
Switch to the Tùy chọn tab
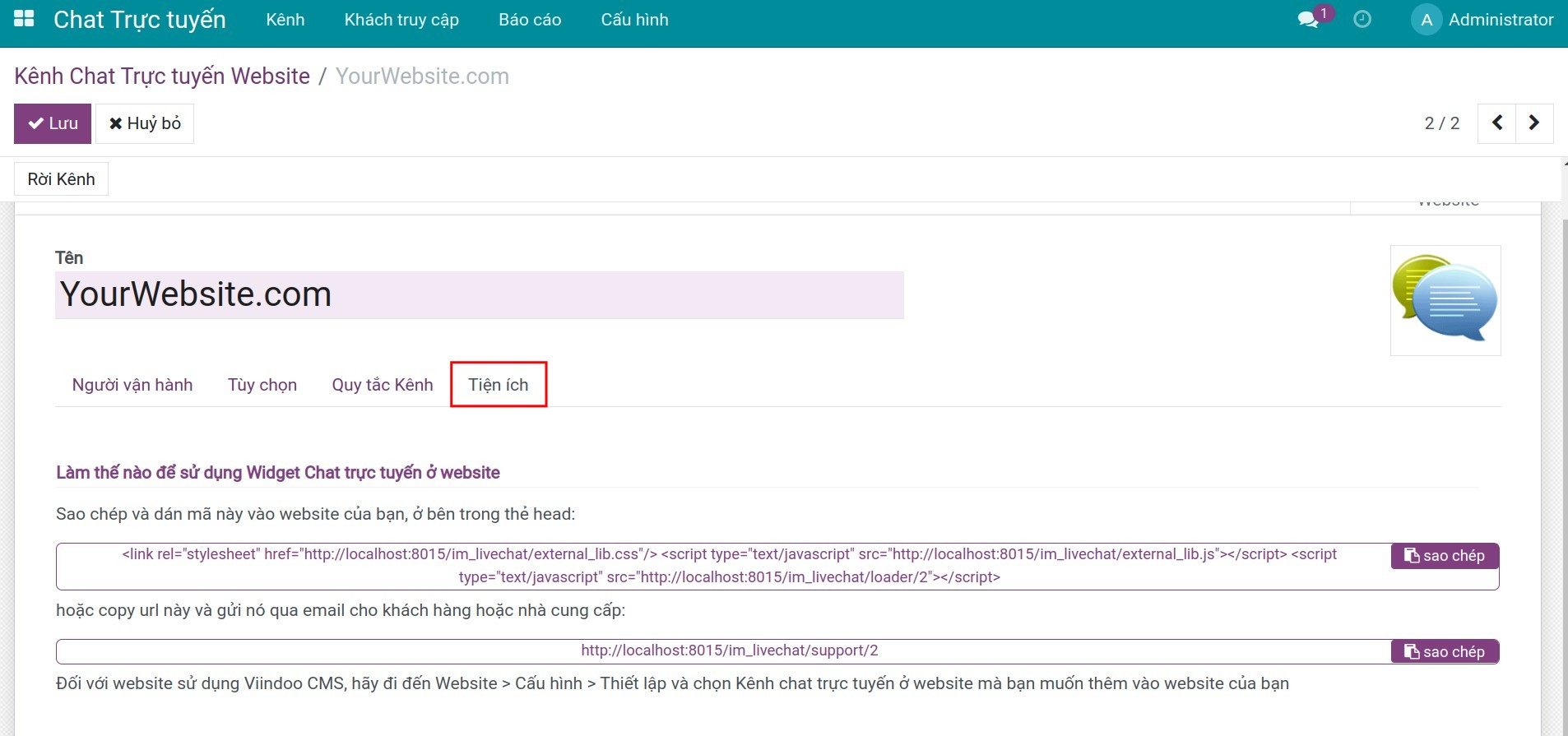coord(262,385)
